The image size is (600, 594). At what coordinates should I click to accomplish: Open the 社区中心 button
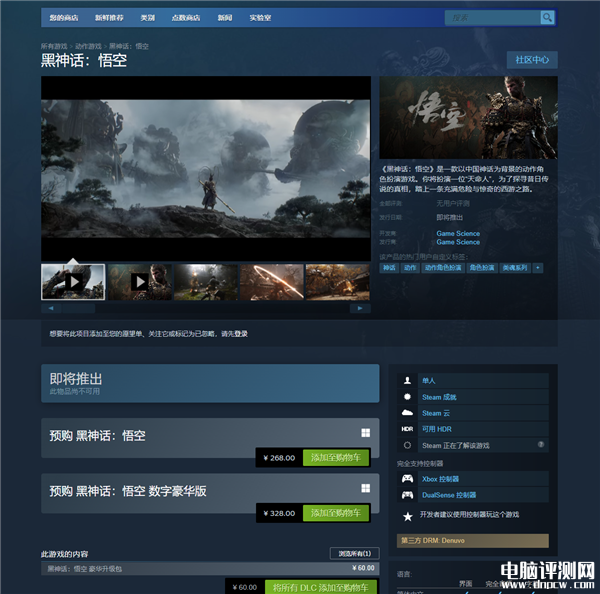pyautogui.click(x=532, y=60)
